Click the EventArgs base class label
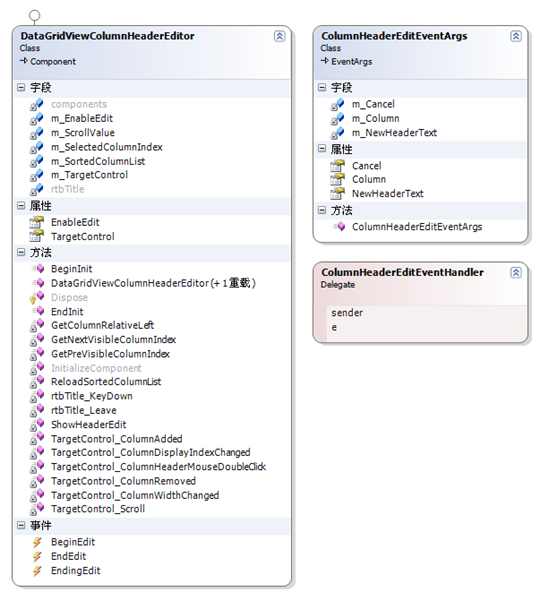The height and width of the screenshot is (600, 540). pyautogui.click(x=351, y=62)
